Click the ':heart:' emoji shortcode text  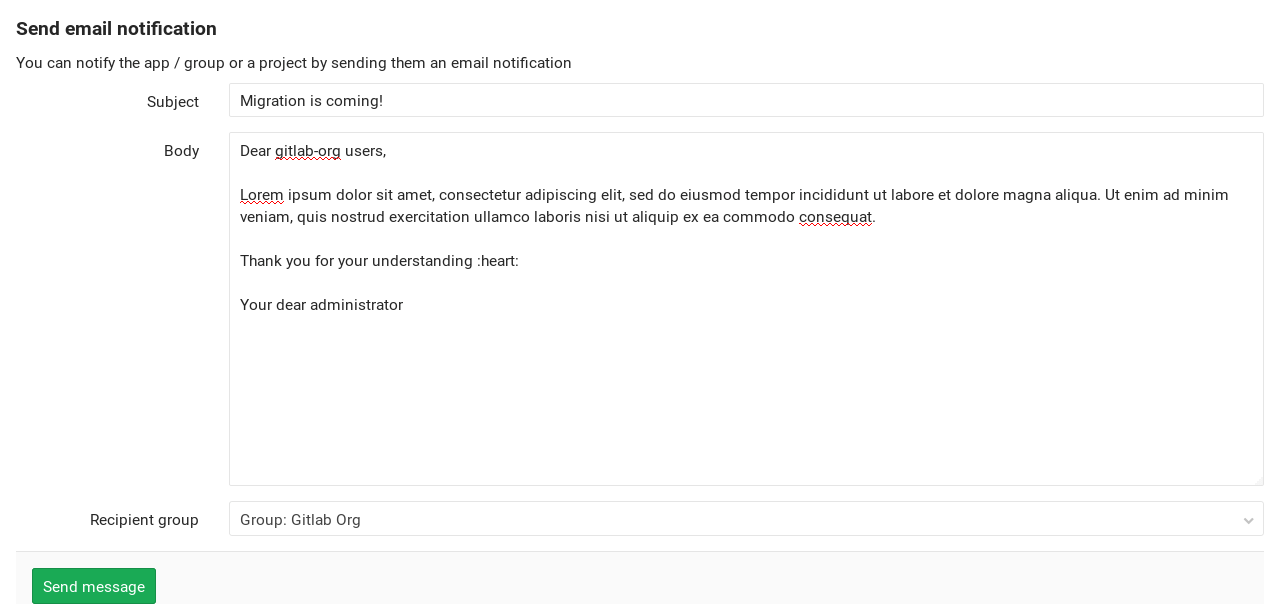tap(498, 261)
